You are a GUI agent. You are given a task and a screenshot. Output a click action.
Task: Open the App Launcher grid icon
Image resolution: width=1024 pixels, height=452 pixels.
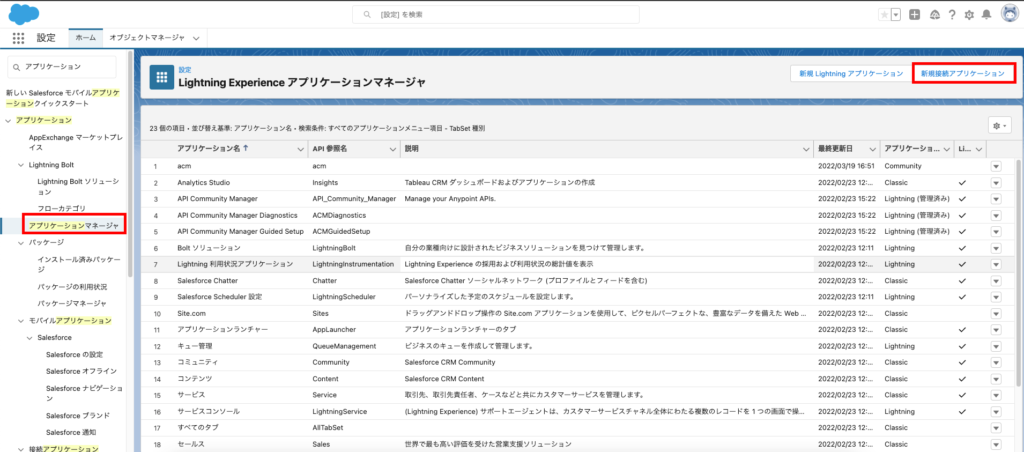click(x=18, y=37)
